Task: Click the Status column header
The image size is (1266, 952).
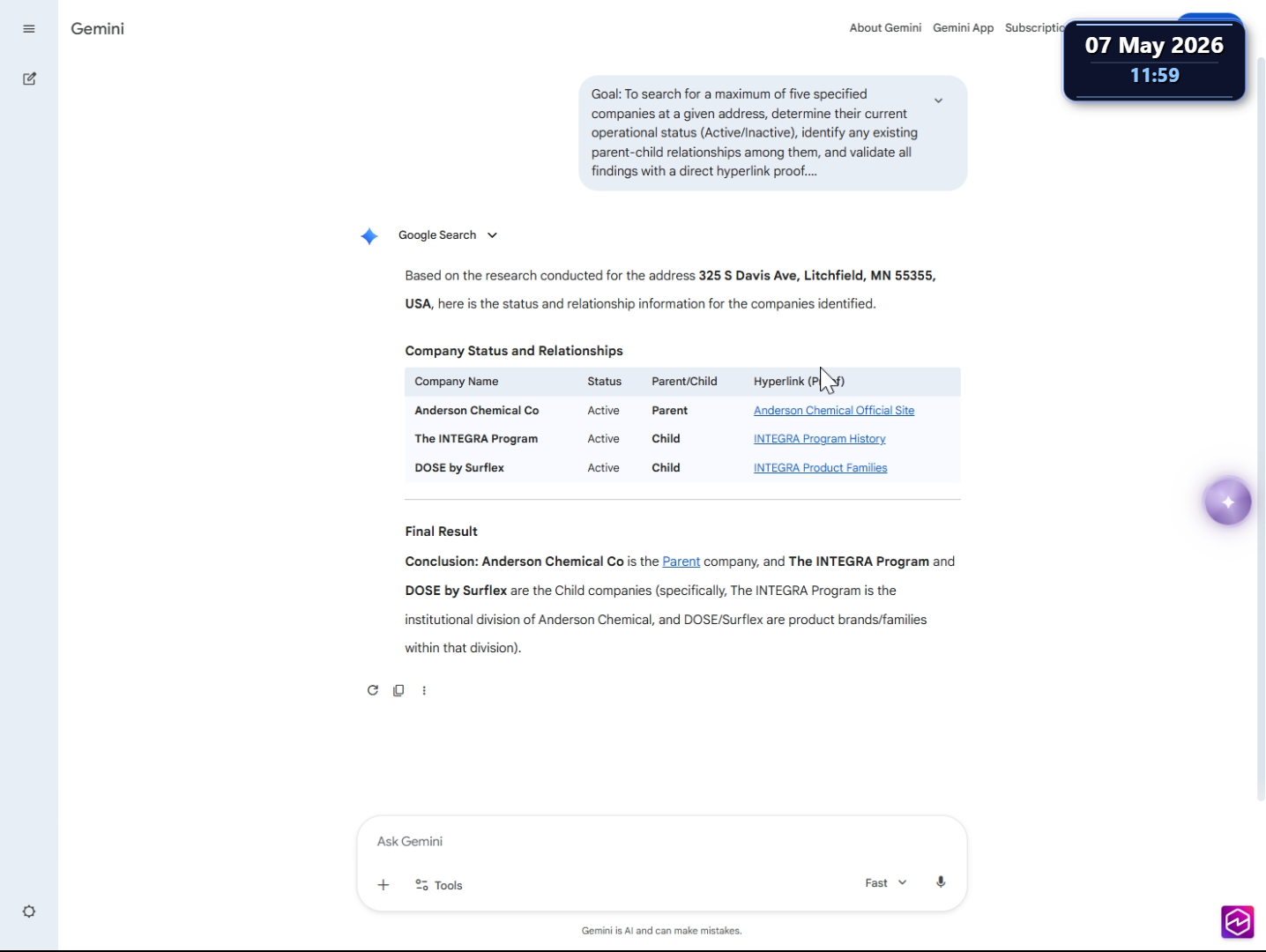Action: tap(605, 382)
